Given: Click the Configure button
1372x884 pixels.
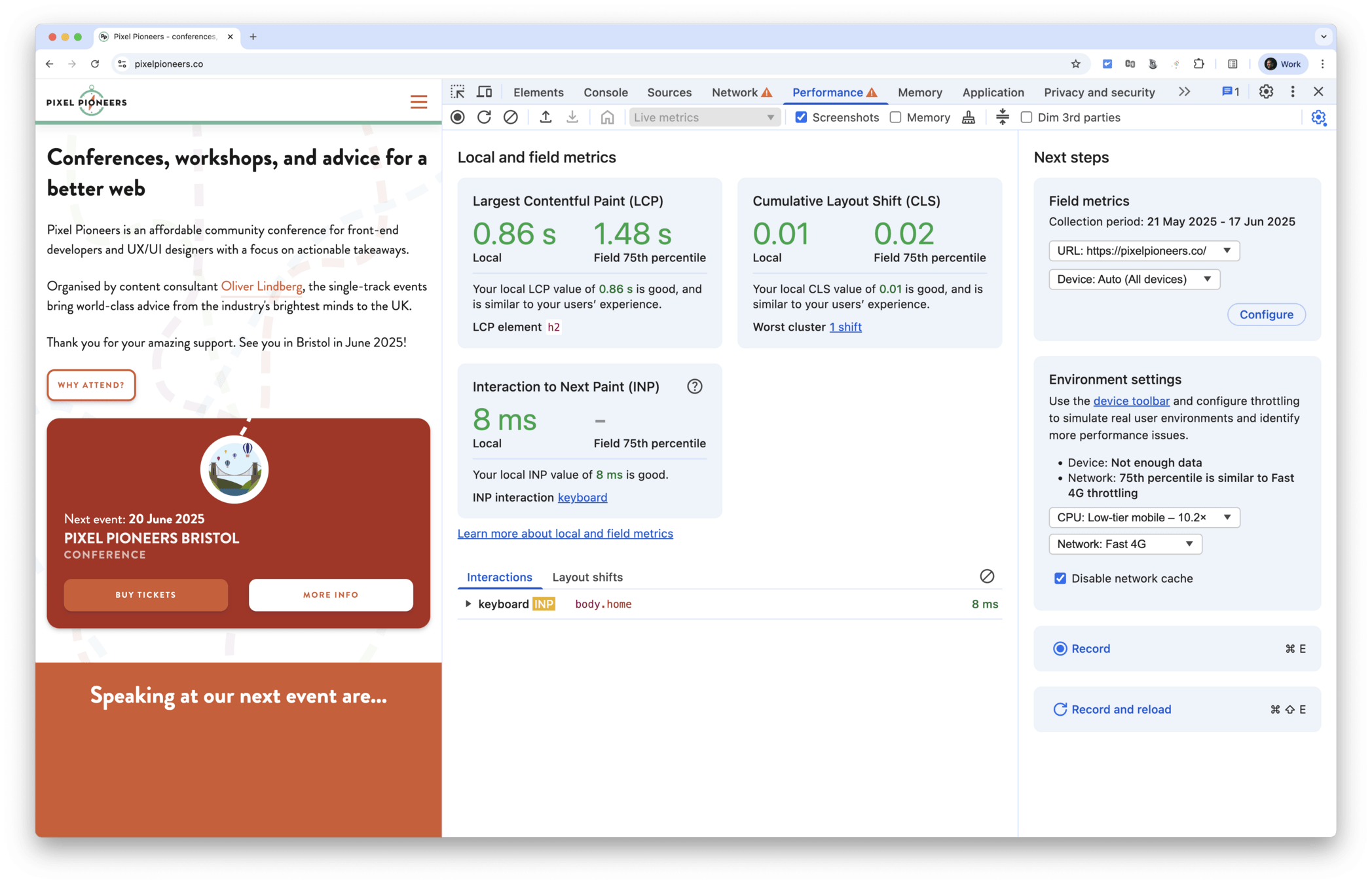Looking at the screenshot, I should (1265, 314).
